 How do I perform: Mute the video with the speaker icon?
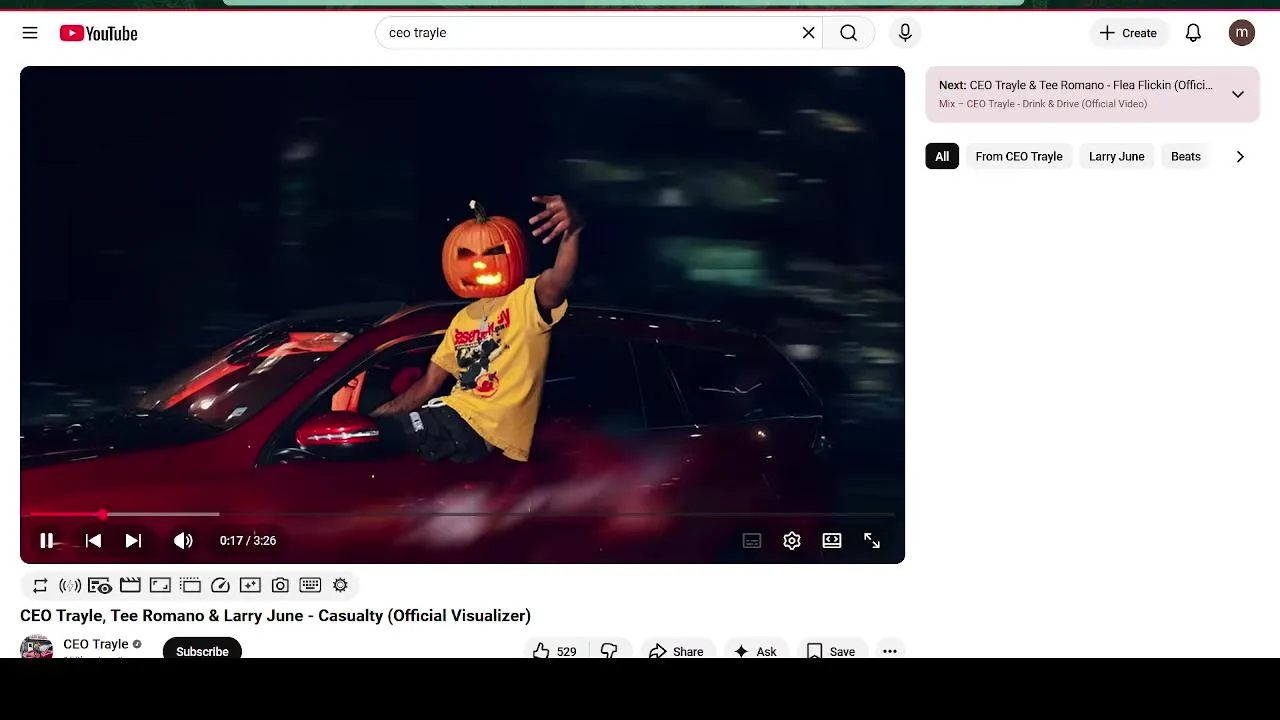183,540
